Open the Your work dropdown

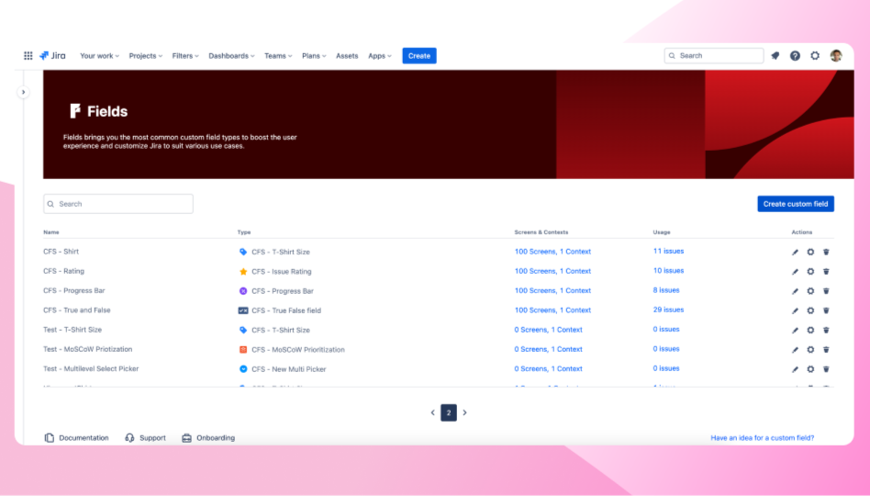click(99, 55)
